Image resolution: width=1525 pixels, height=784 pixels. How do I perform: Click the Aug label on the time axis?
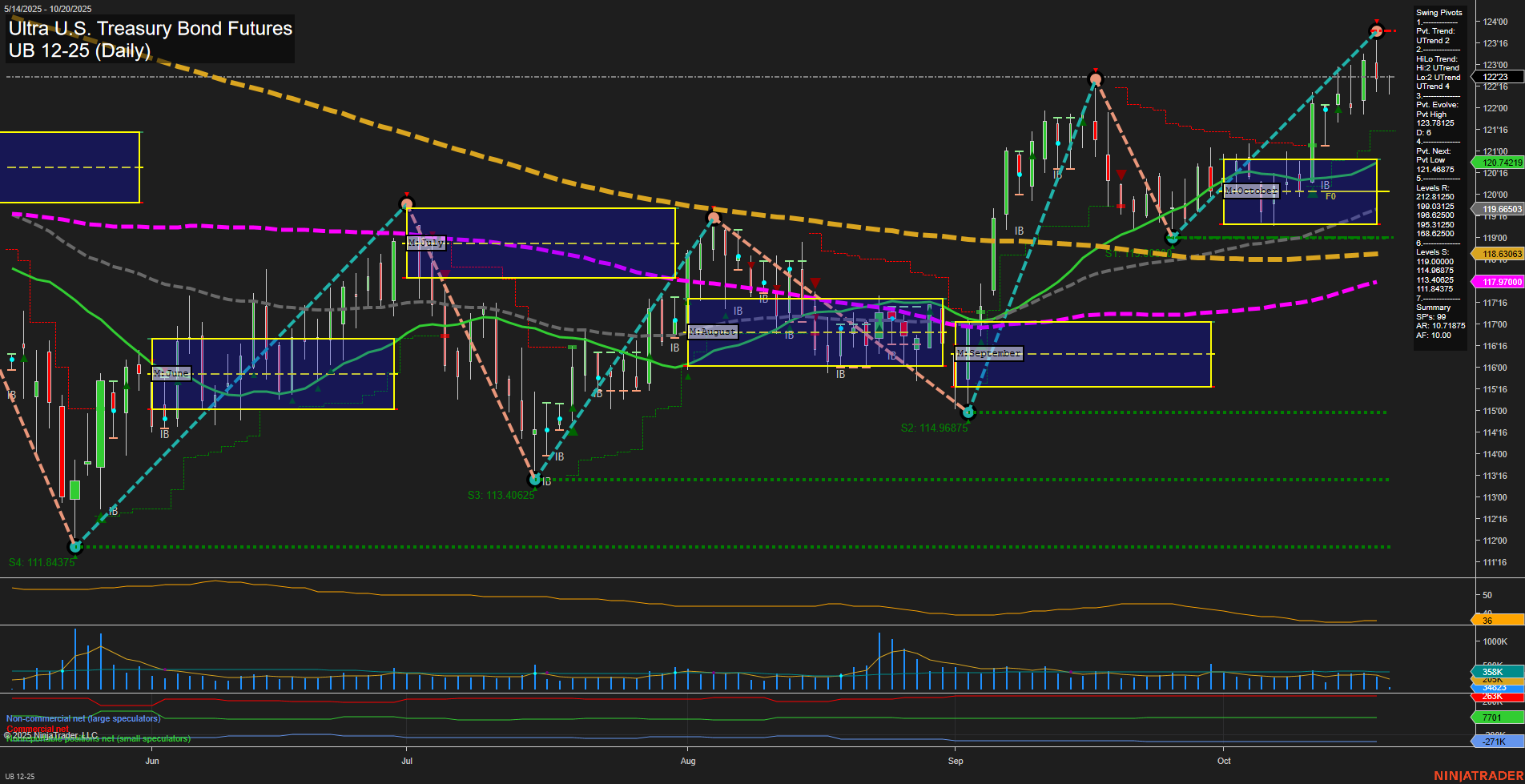[x=688, y=761]
